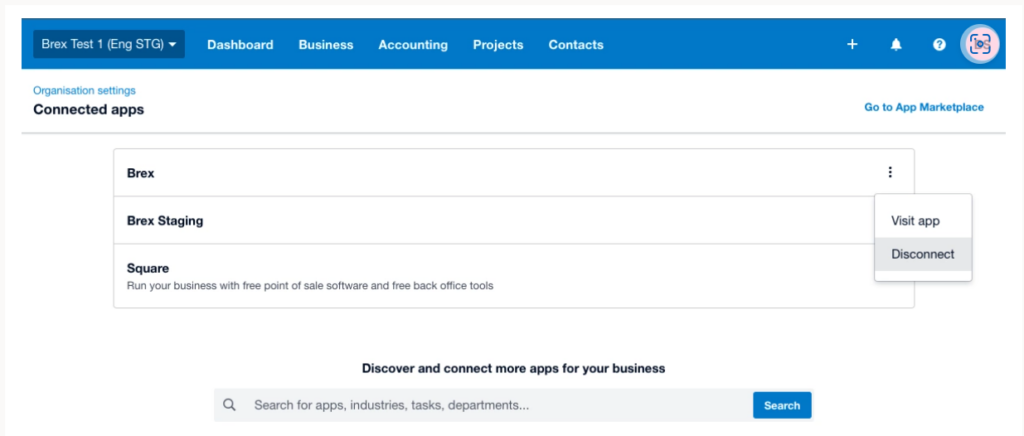Viewport: 1024px width, 436px height.
Task: Open the Accounting menu
Action: (x=413, y=45)
